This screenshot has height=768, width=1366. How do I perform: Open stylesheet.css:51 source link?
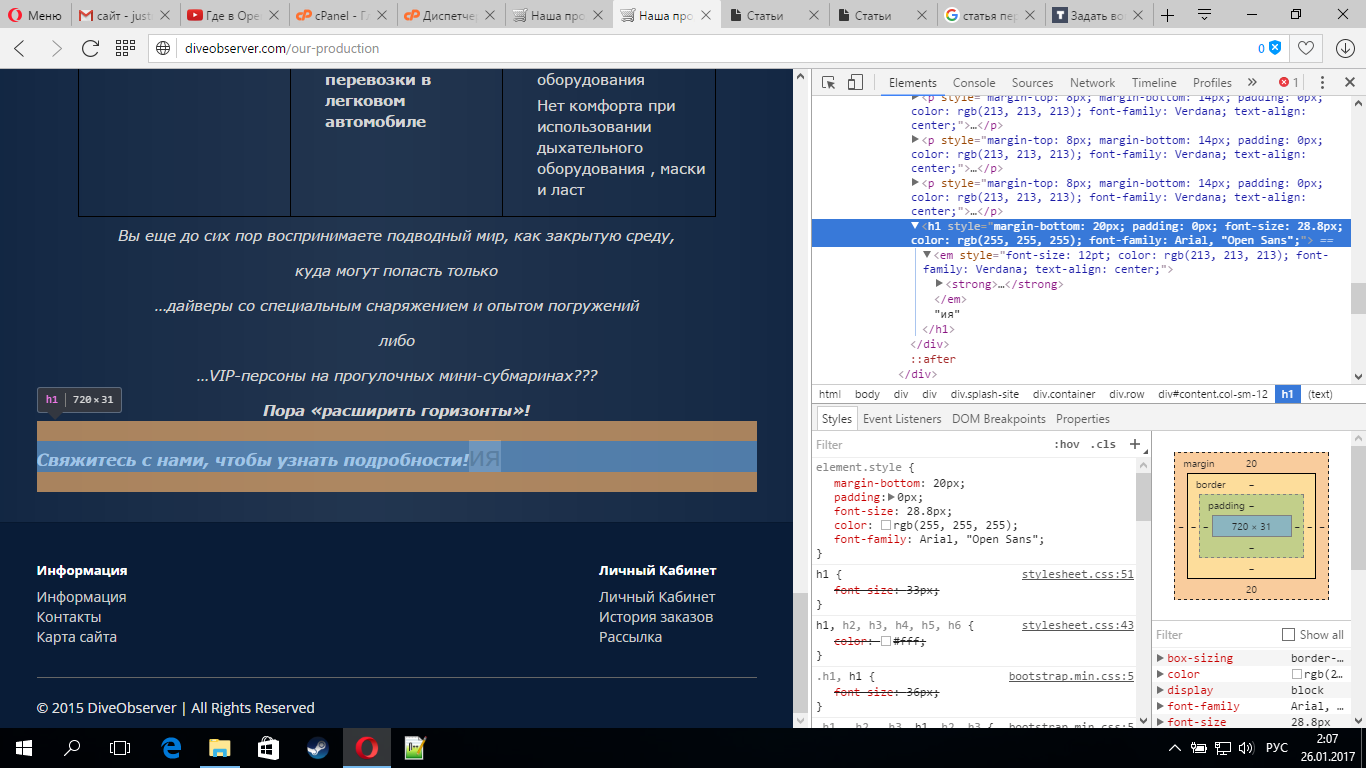point(1077,575)
